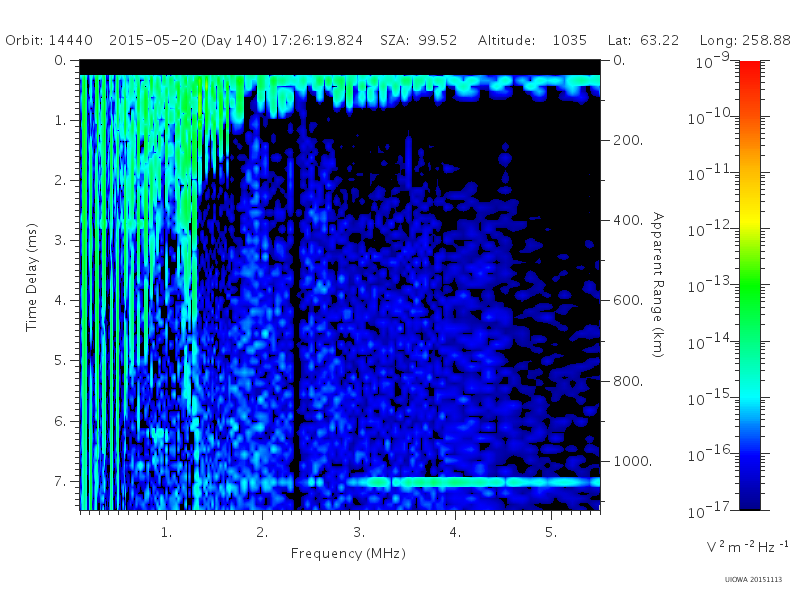Viewport: 800px width, 600px height.
Task: Click the apparent range tick label 600.
Action: coord(628,300)
